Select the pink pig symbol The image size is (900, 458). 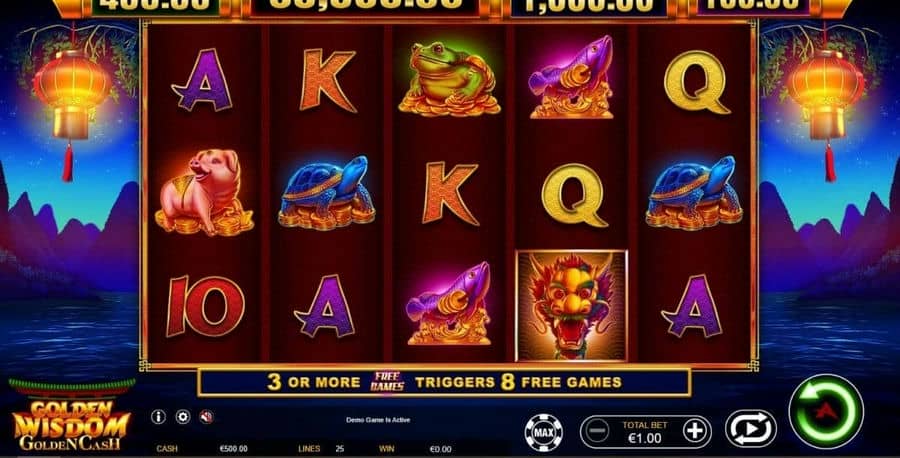pos(204,192)
